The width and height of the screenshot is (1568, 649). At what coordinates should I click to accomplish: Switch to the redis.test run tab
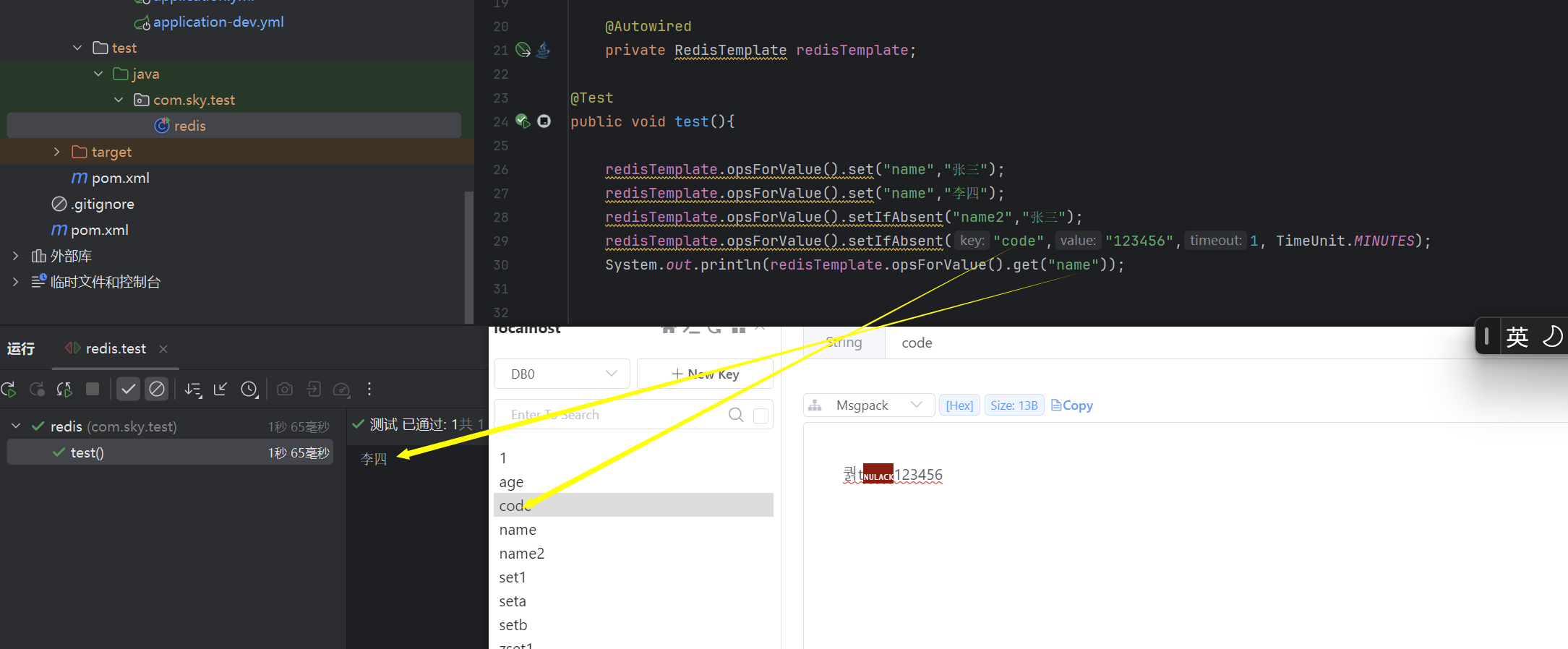coord(116,349)
